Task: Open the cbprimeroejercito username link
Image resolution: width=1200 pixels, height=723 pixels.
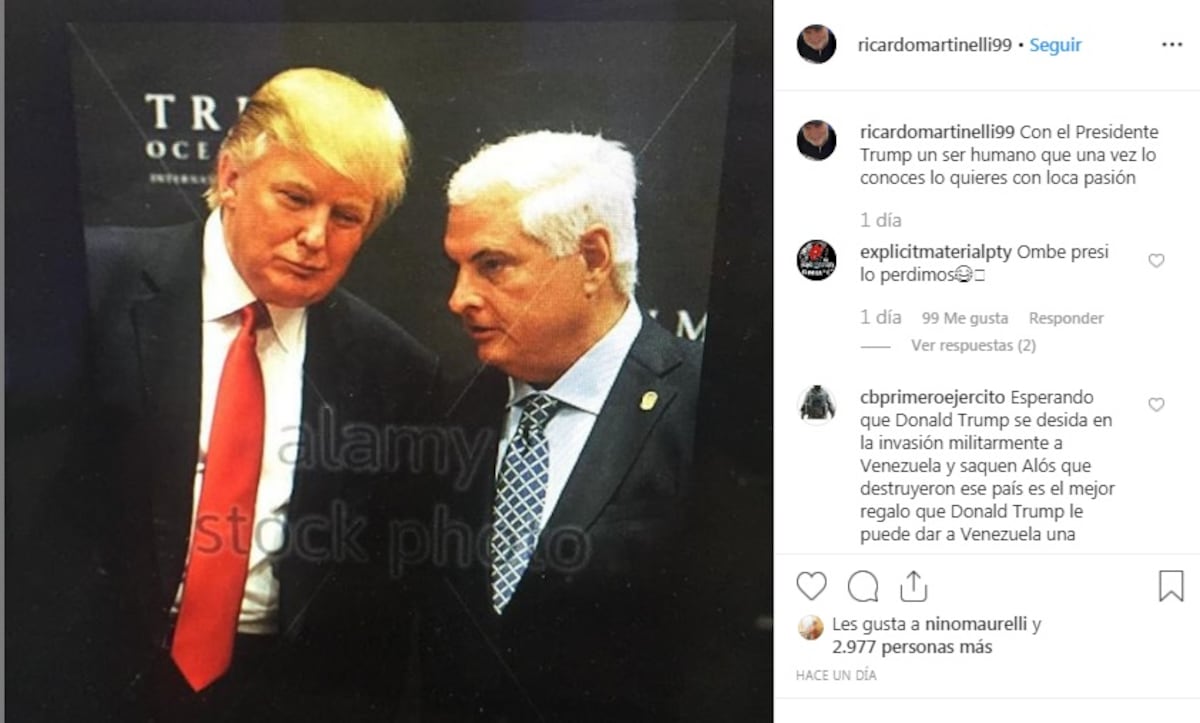Action: coord(933,397)
